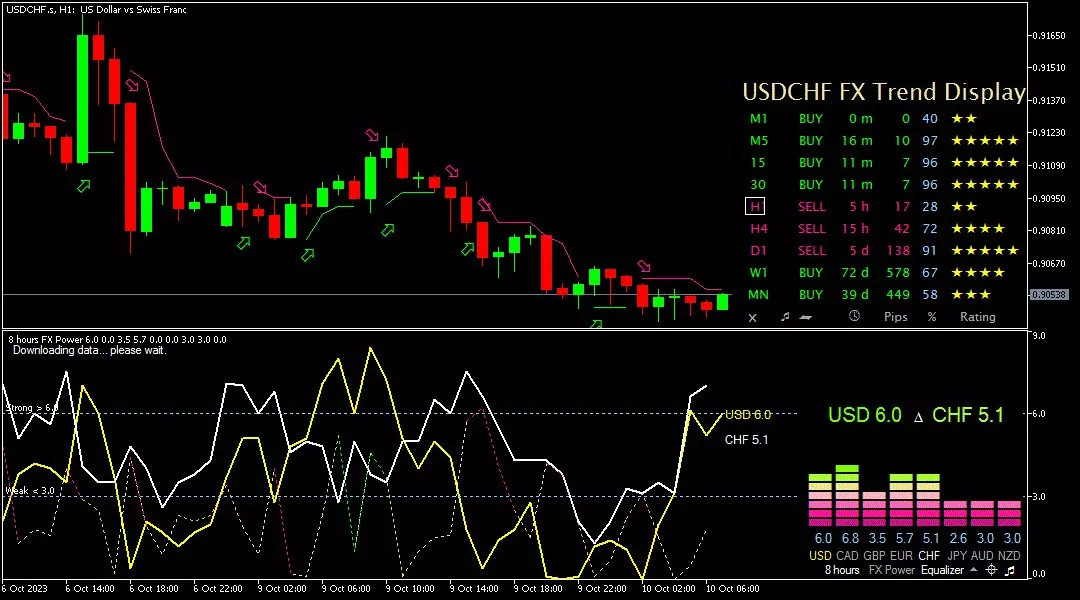Toggle Trend Display sound alerts music note
1080x600 pixels.
coord(785,317)
